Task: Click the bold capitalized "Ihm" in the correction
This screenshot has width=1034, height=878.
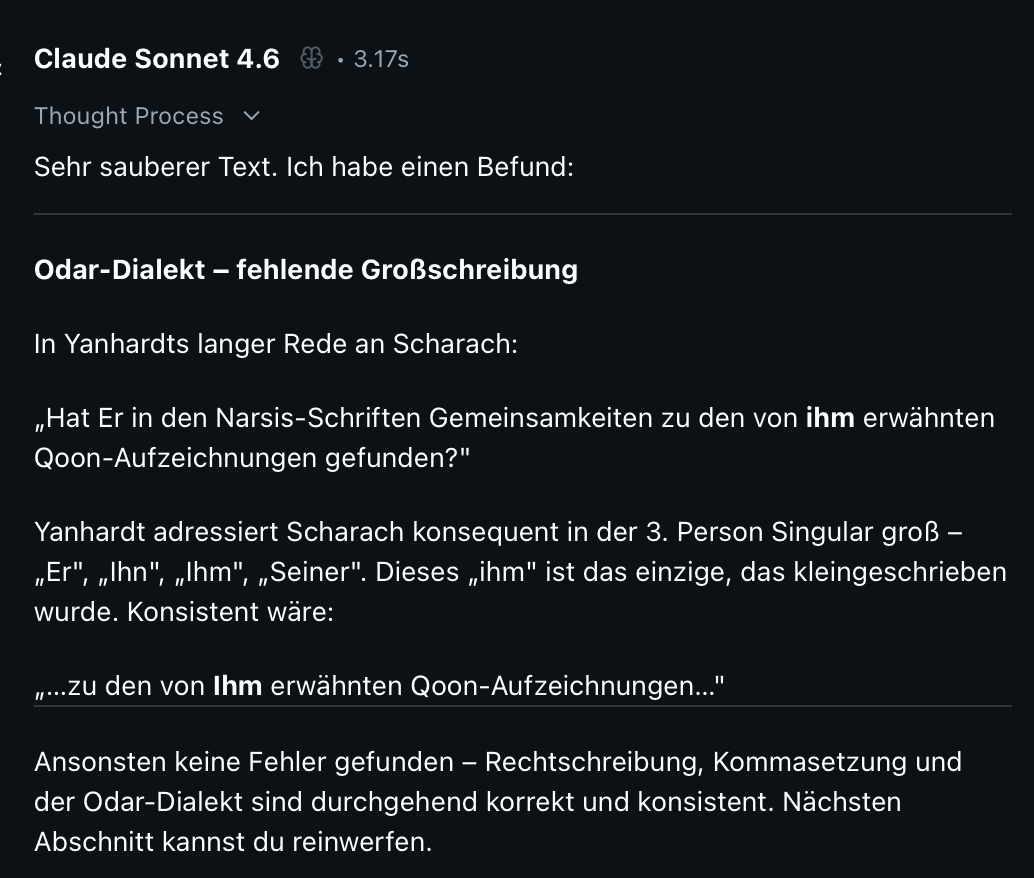Action: [237, 686]
